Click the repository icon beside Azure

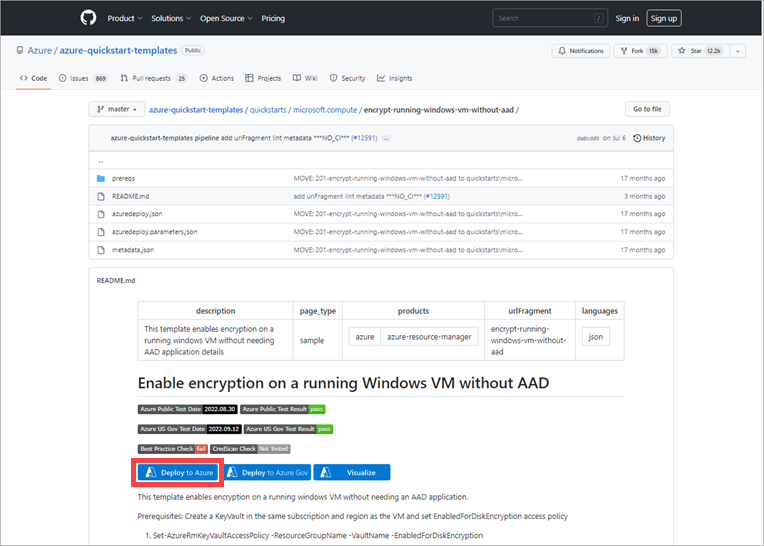[19, 50]
